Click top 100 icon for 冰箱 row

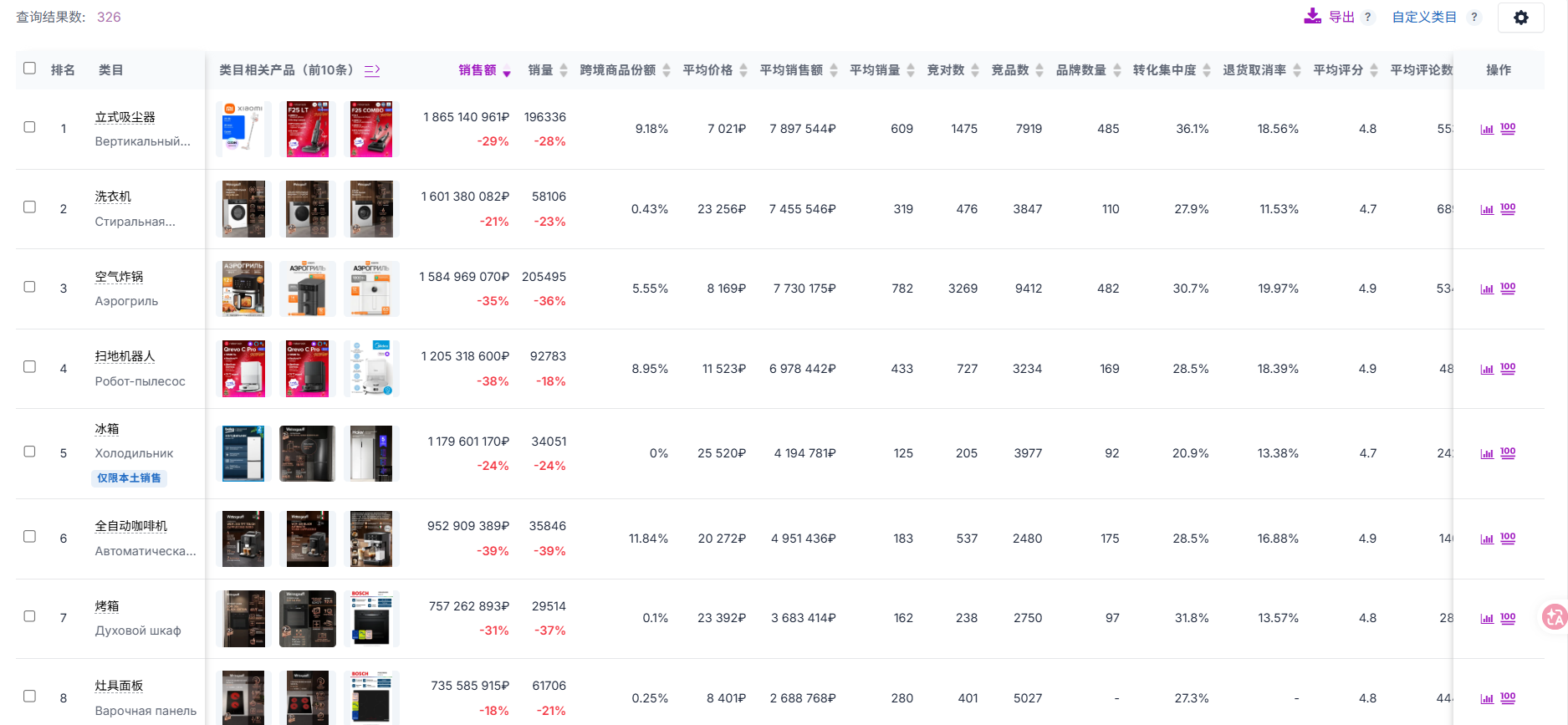[x=1507, y=453]
